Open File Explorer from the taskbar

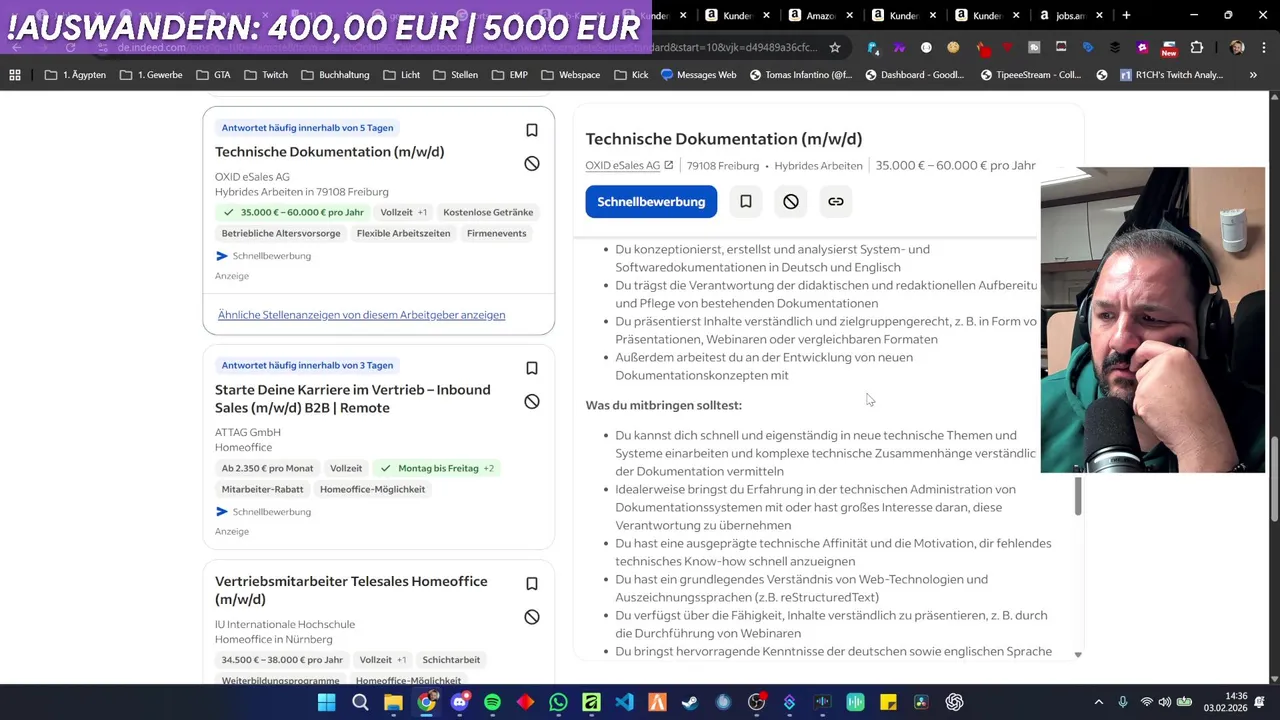pos(393,703)
